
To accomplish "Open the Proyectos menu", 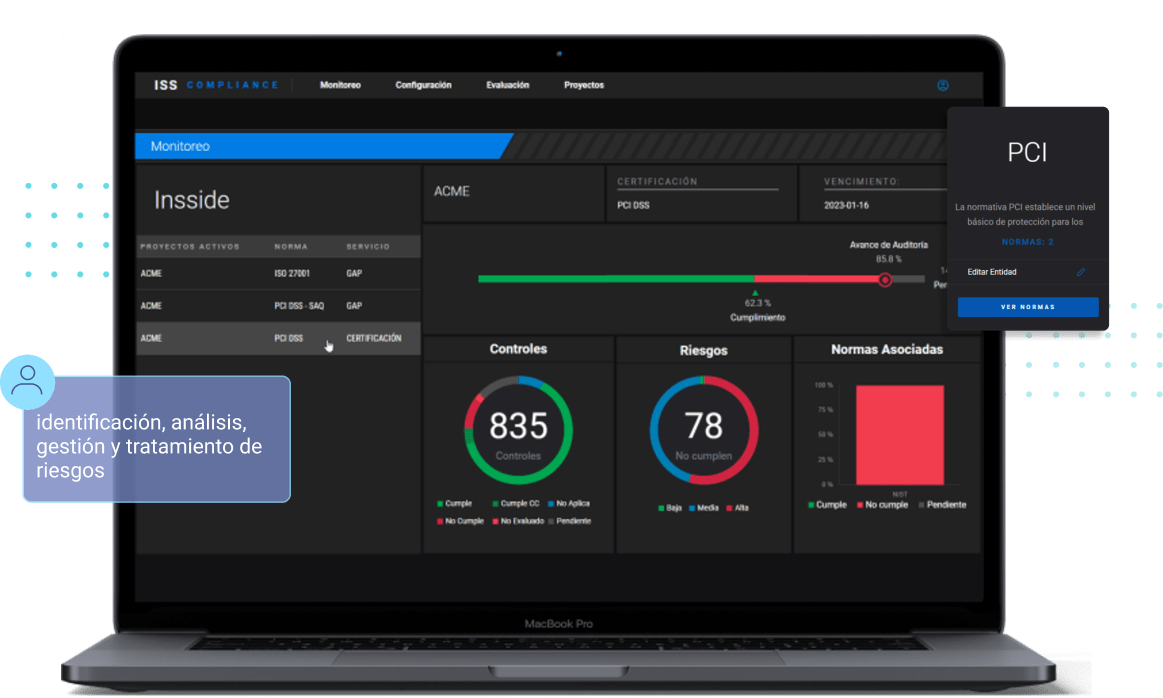I will click(584, 85).
